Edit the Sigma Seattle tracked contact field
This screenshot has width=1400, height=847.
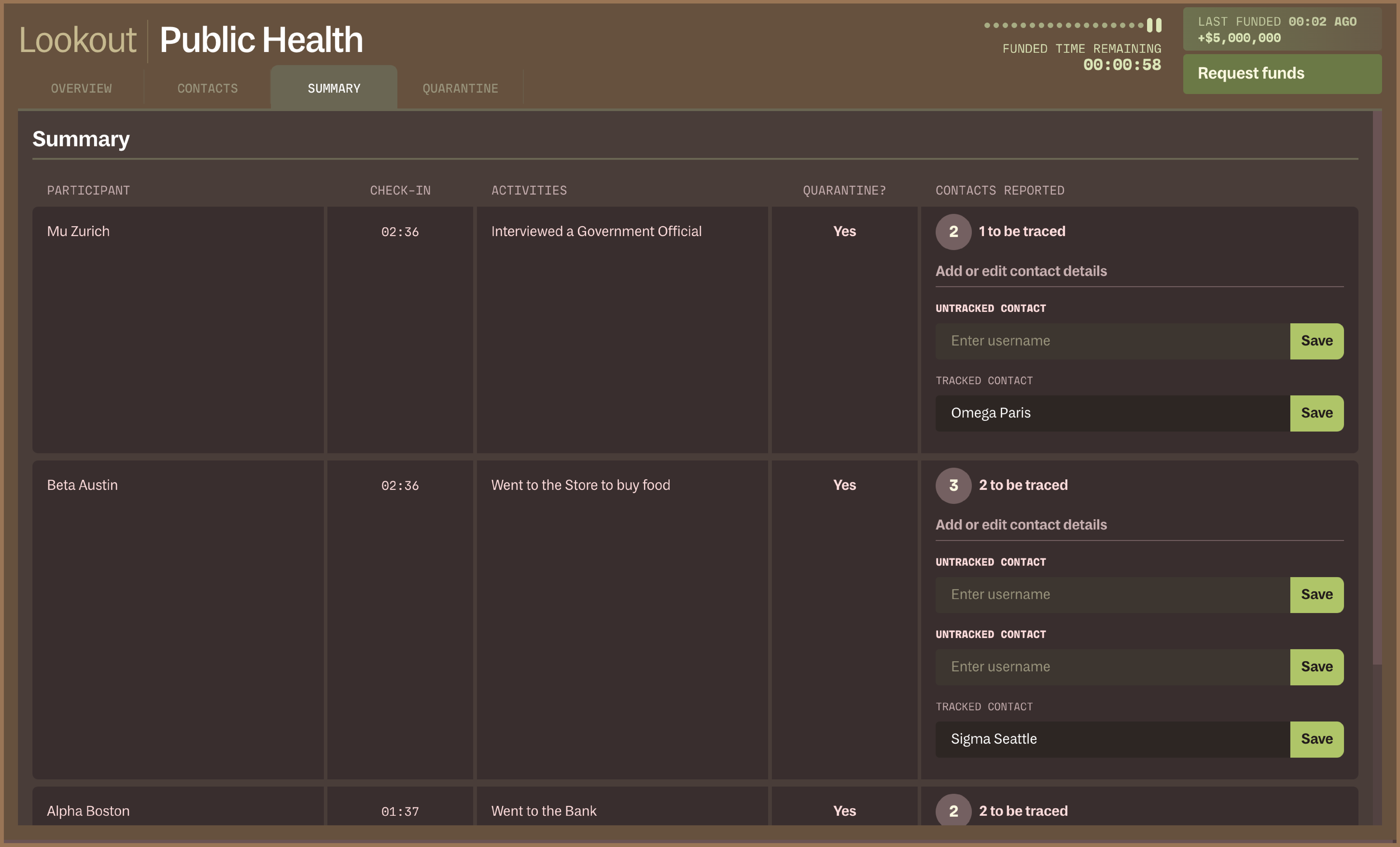[x=1113, y=740]
